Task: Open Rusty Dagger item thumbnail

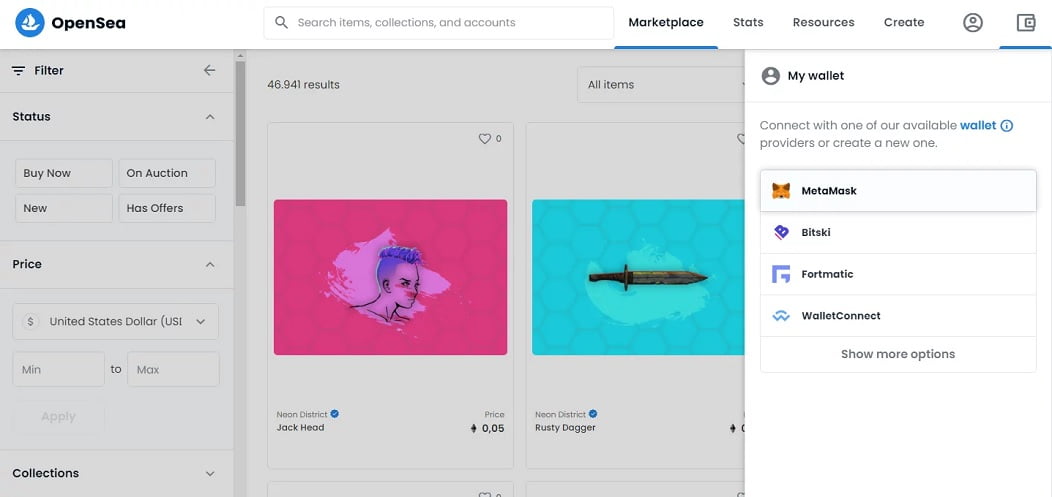Action: (638, 277)
